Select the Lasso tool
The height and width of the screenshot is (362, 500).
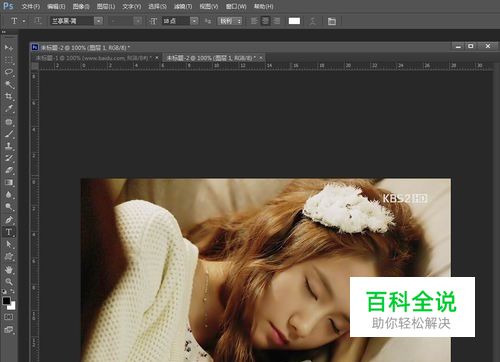click(x=9, y=72)
